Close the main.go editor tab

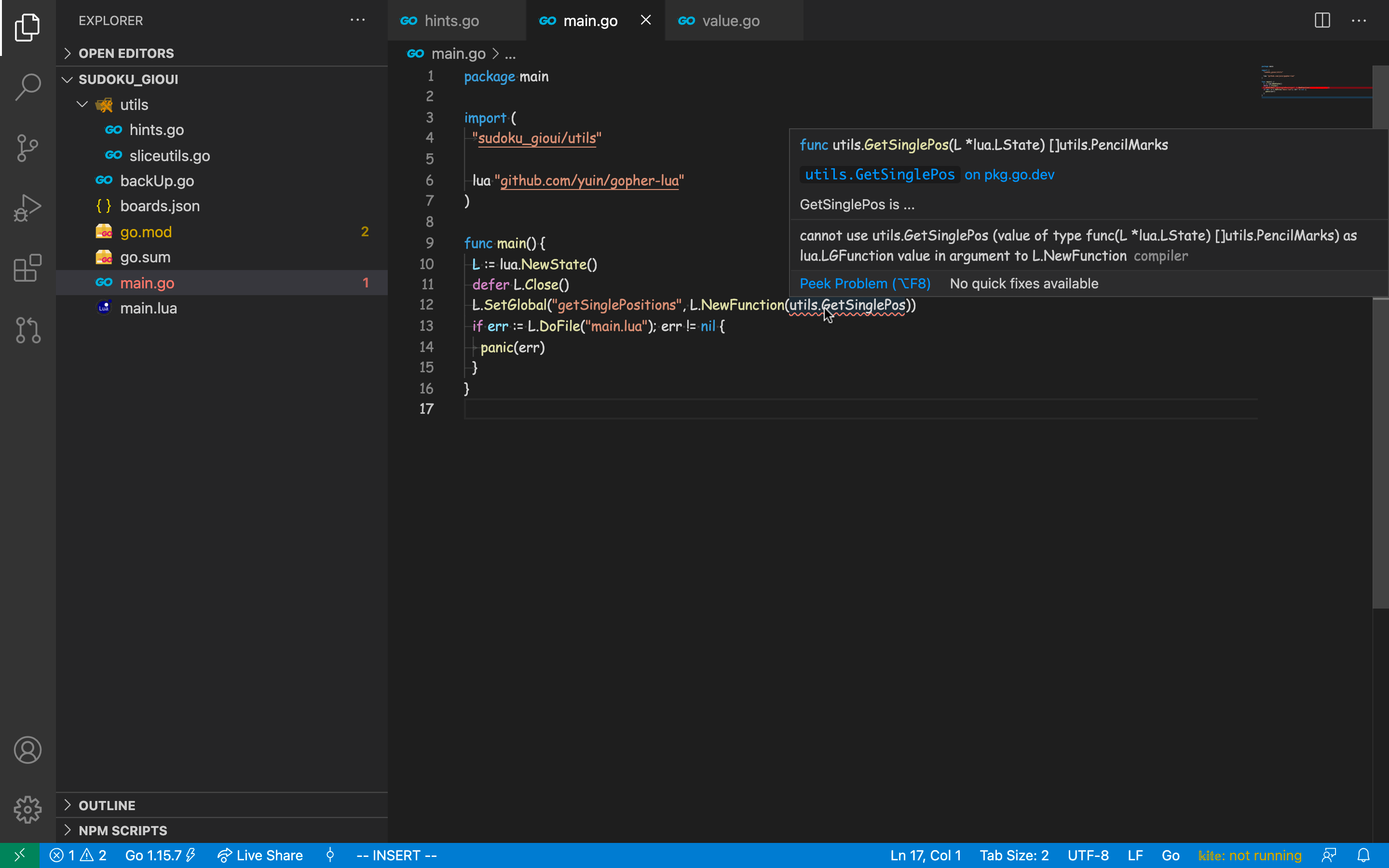(646, 20)
